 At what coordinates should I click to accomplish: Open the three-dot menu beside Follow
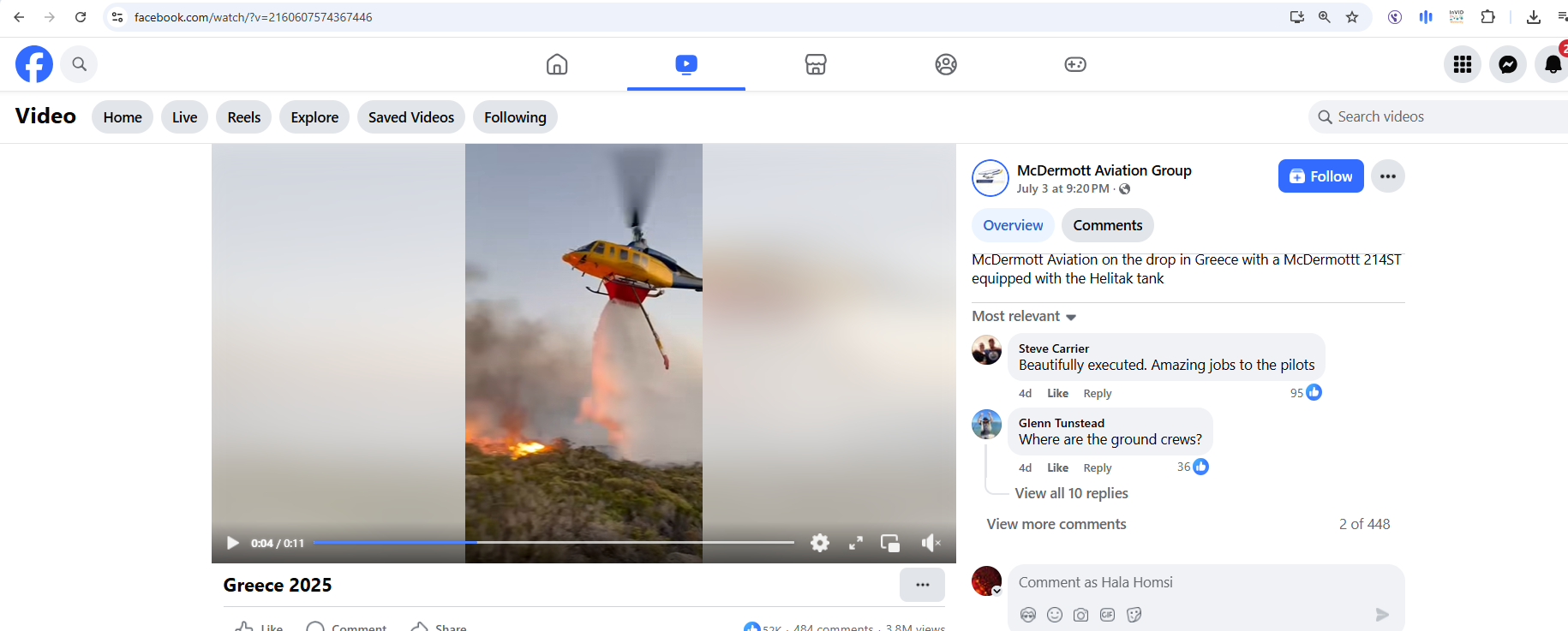point(1387,176)
